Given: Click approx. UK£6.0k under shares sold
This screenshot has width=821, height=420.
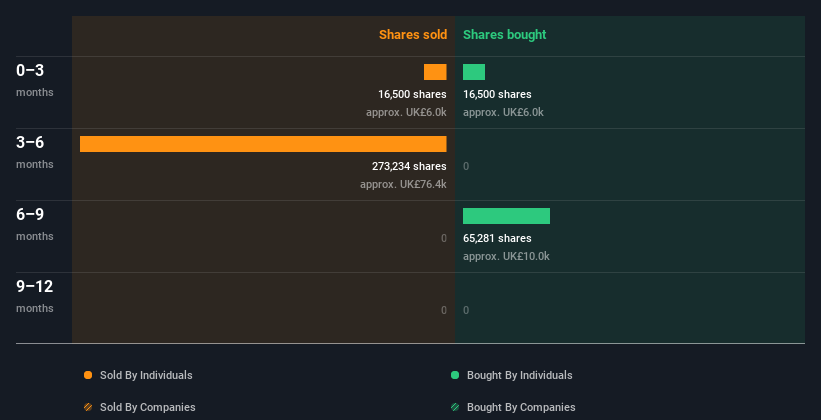Looking at the screenshot, I should (x=406, y=112).
